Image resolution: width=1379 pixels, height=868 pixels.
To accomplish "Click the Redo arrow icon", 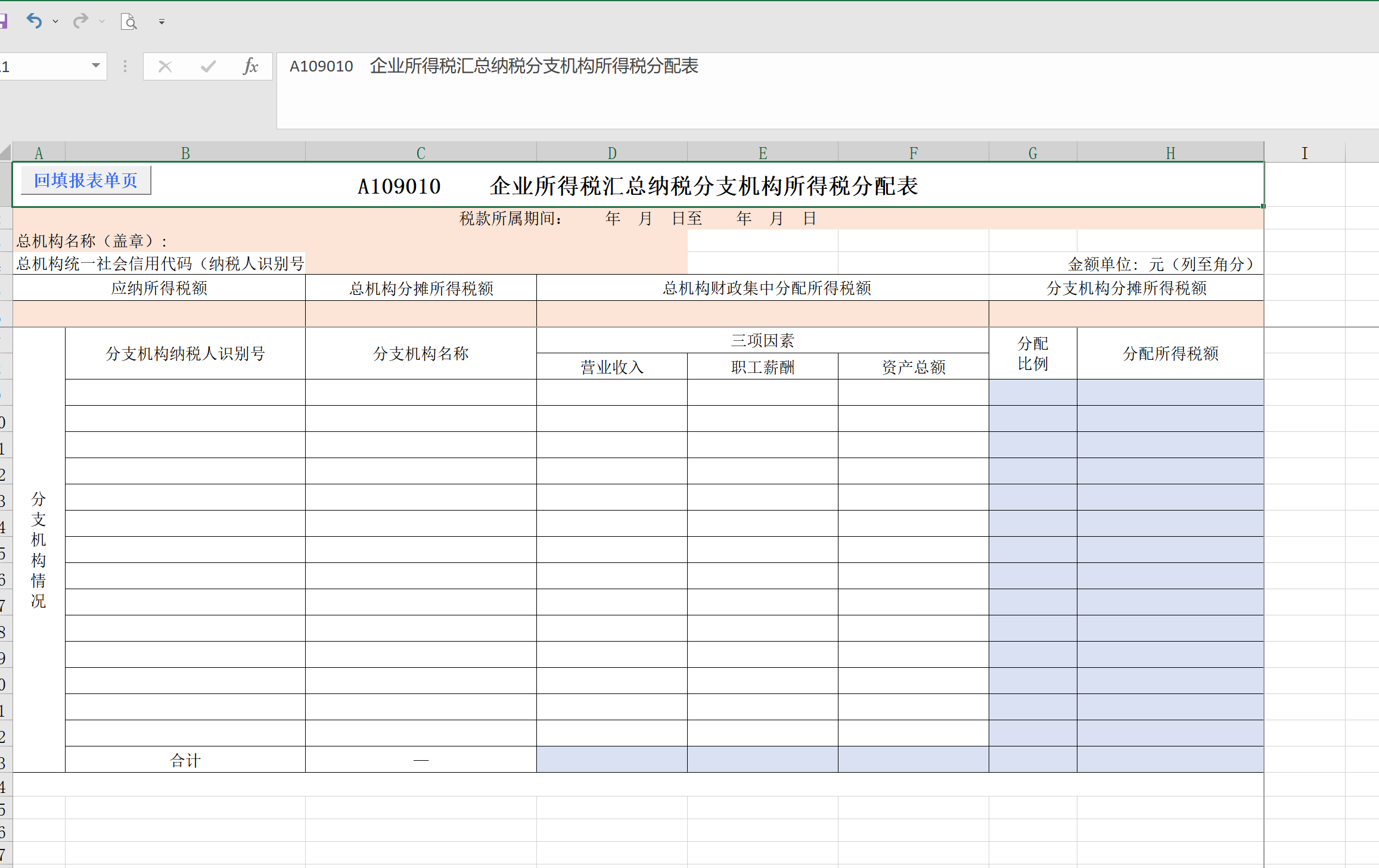I will click(80, 21).
